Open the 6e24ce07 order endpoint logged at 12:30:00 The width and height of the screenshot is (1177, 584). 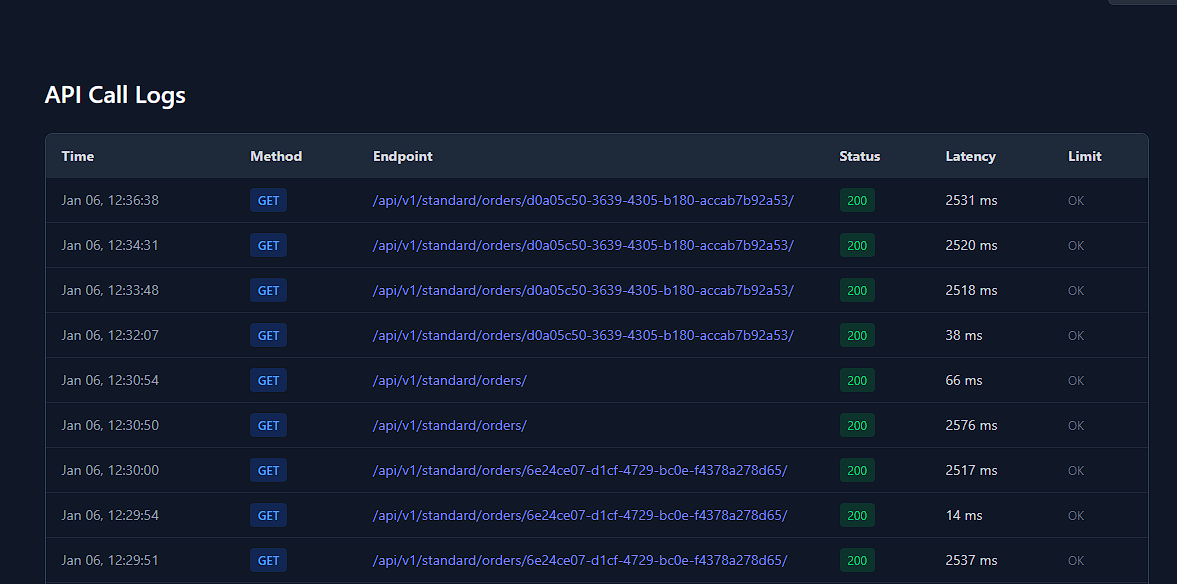(x=579, y=470)
